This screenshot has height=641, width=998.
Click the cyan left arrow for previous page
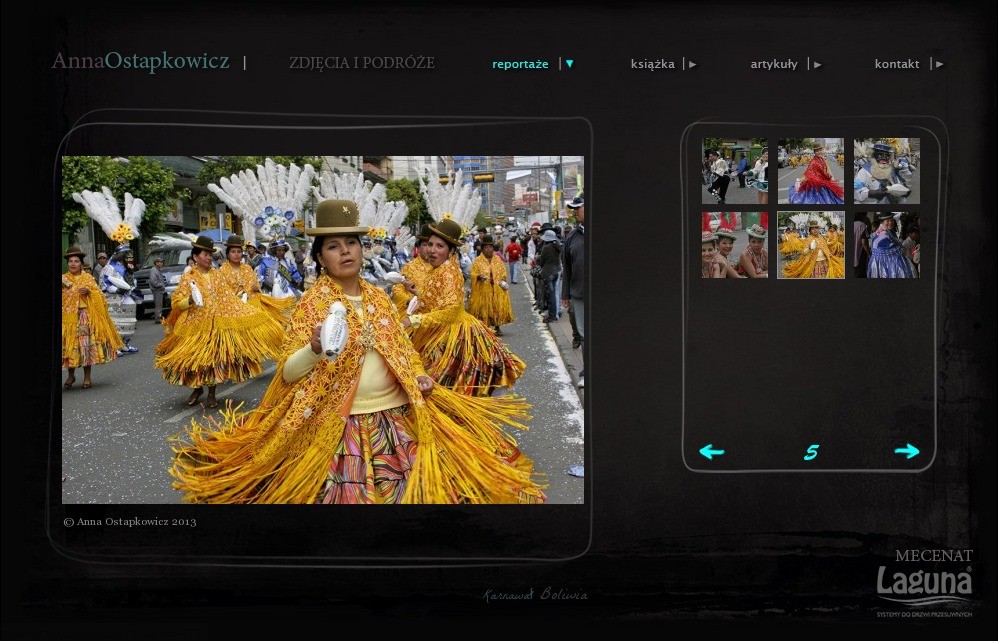pyautogui.click(x=711, y=452)
